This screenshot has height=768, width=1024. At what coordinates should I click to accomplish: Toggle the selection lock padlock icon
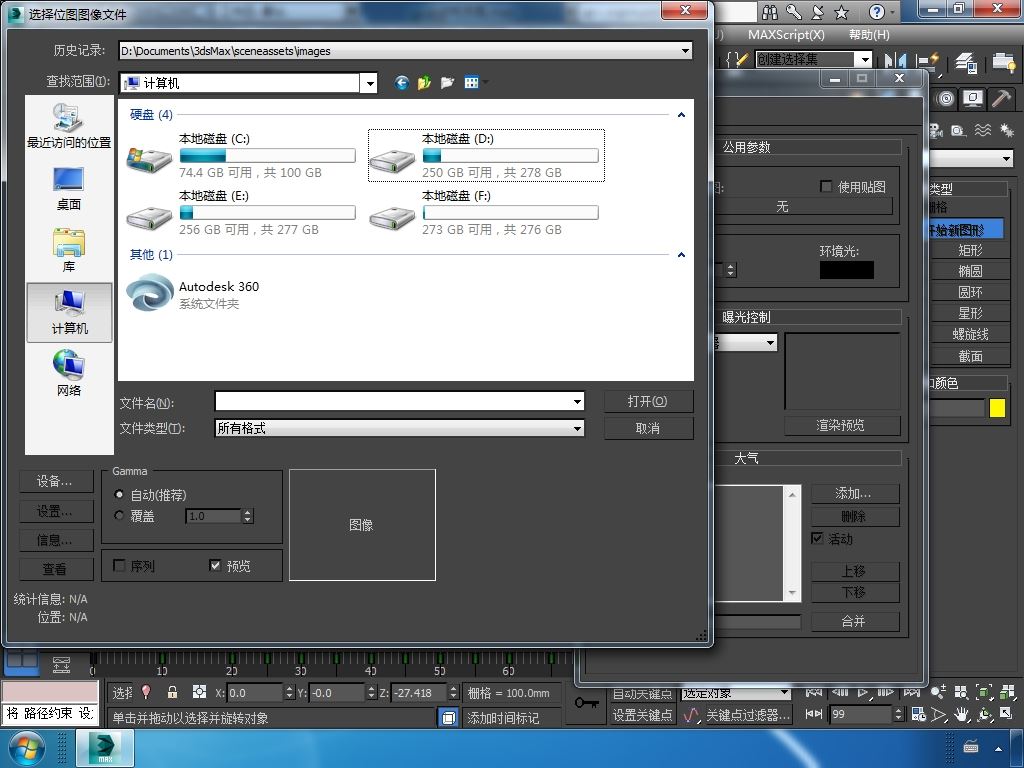click(x=172, y=692)
